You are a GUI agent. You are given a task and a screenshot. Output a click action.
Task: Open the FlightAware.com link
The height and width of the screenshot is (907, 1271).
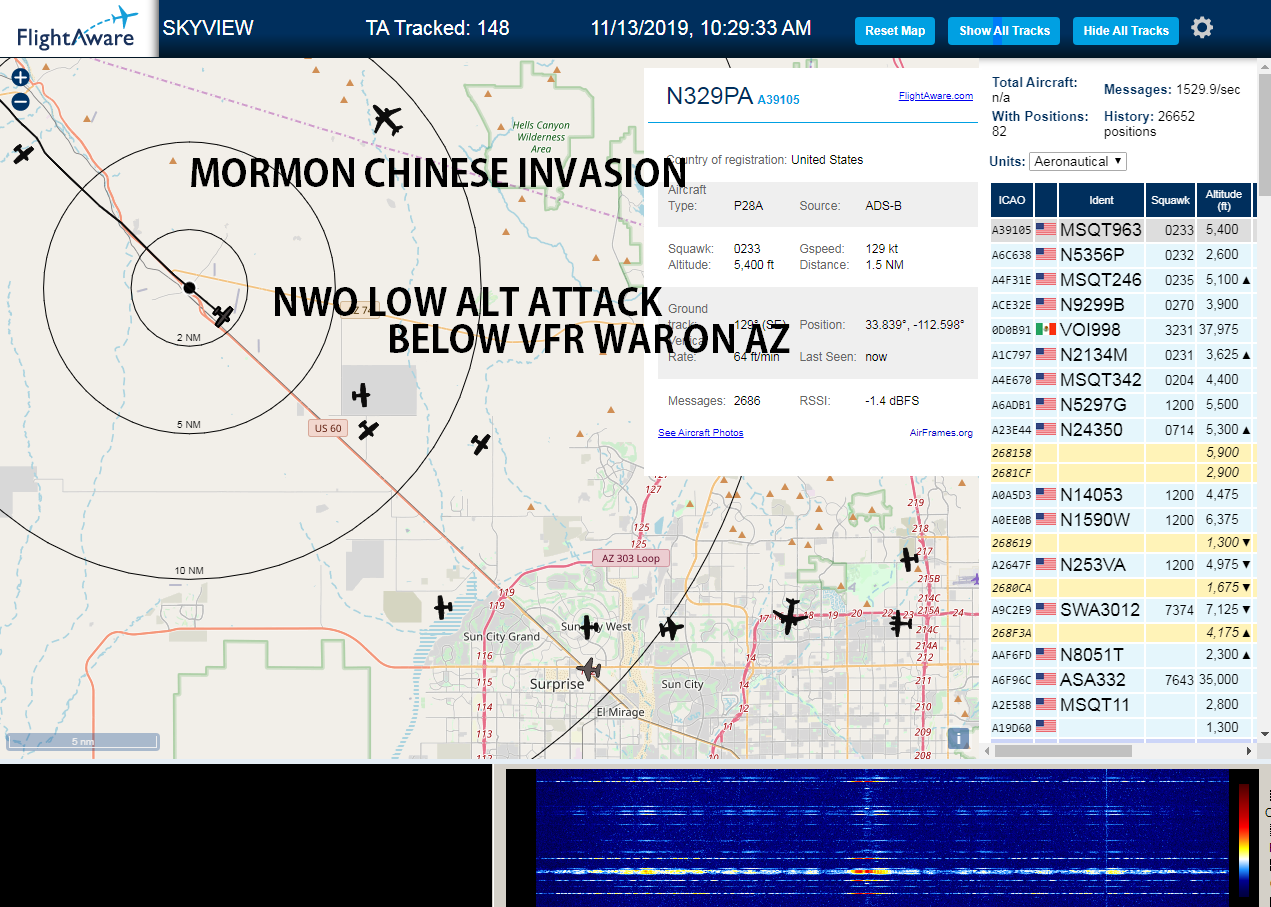coord(935,96)
